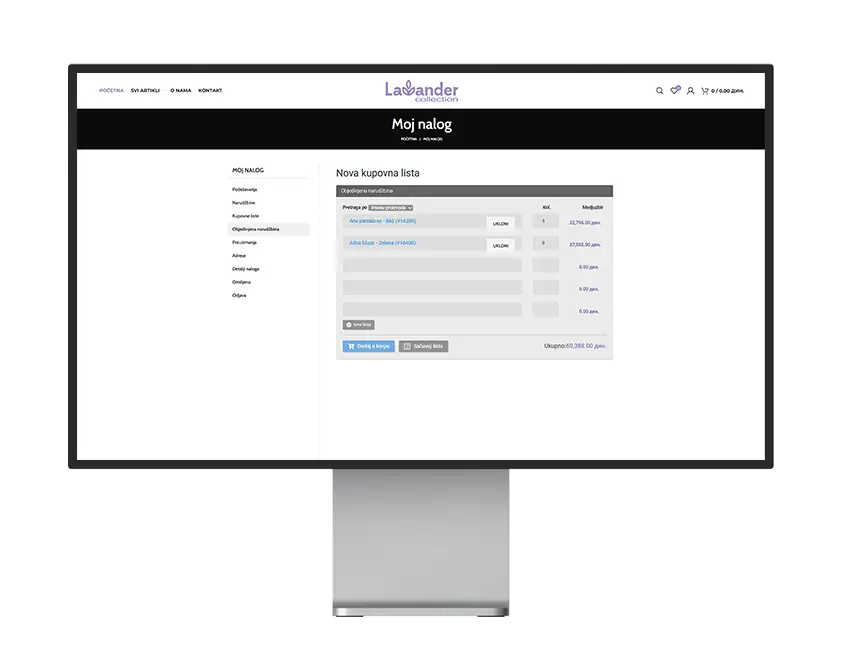Open the search magnifier icon
Image resolution: width=843 pixels, height=666 pixels.
(x=659, y=91)
